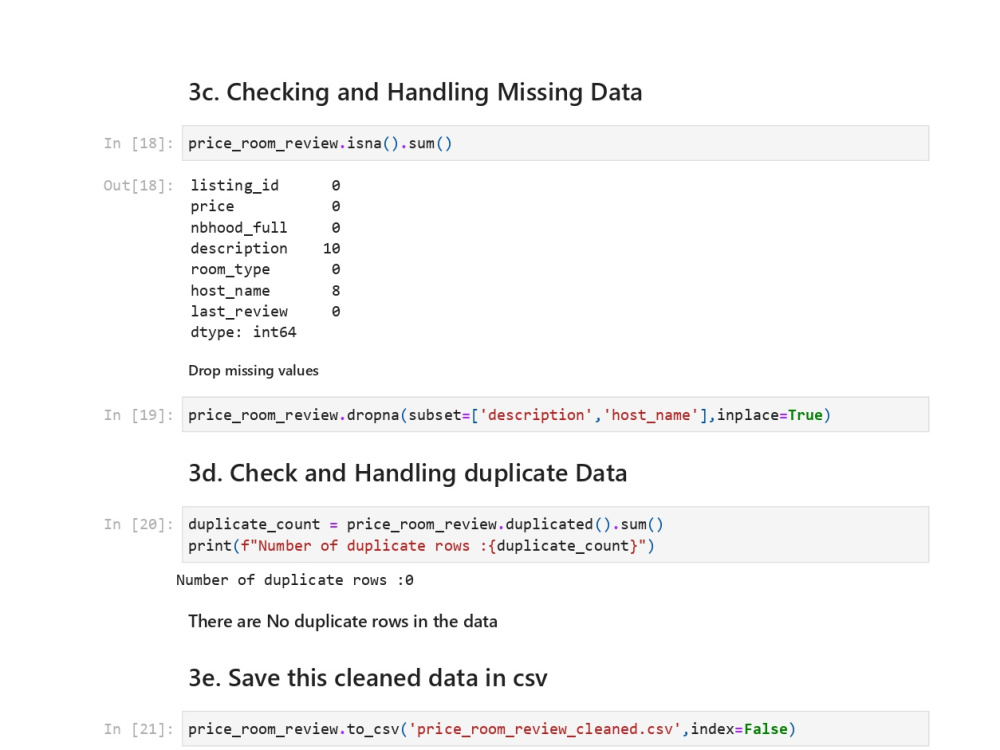1000x750 pixels.
Task: Click the Out[18] output prompt
Action: (138, 186)
